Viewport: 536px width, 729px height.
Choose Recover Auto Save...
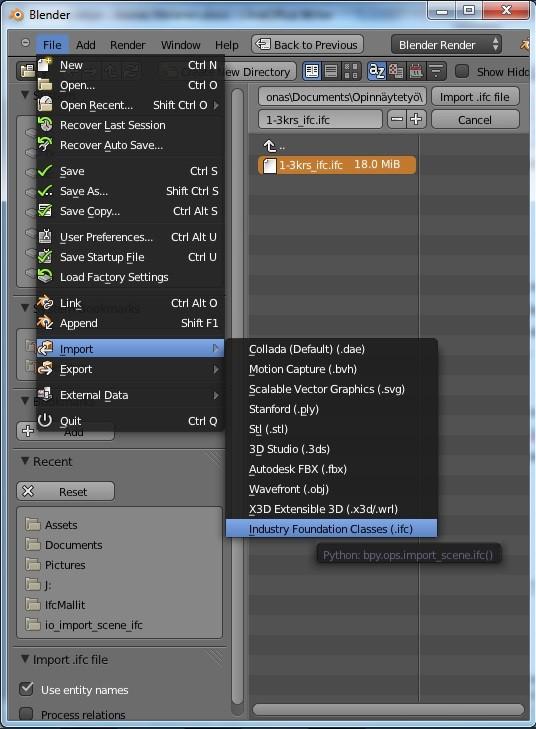[x=130, y=145]
